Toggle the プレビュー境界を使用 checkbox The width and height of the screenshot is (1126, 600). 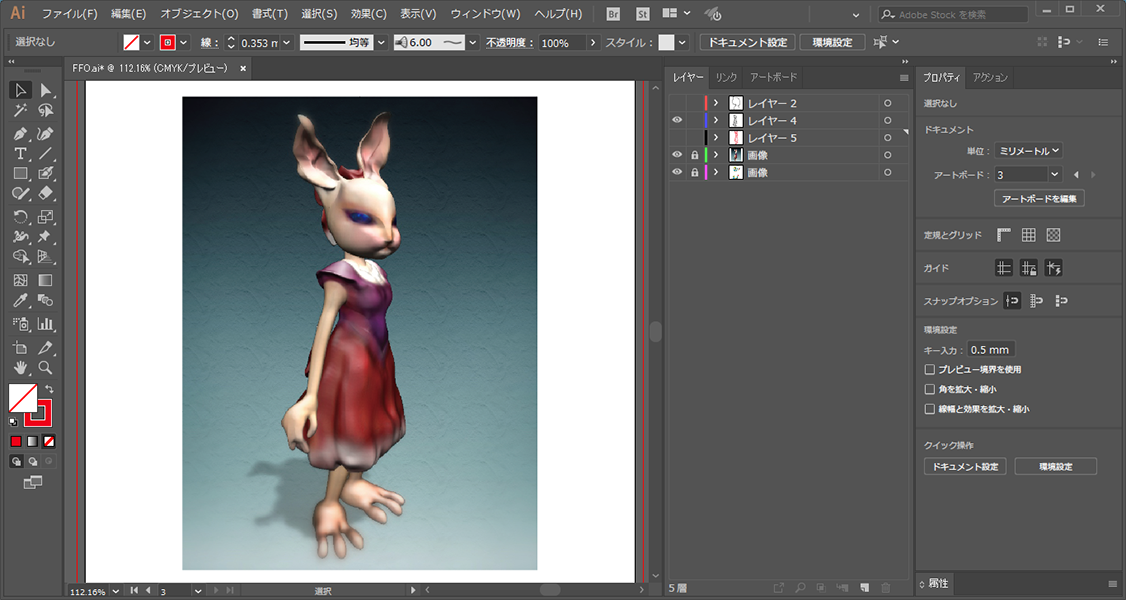pyautogui.click(x=929, y=370)
